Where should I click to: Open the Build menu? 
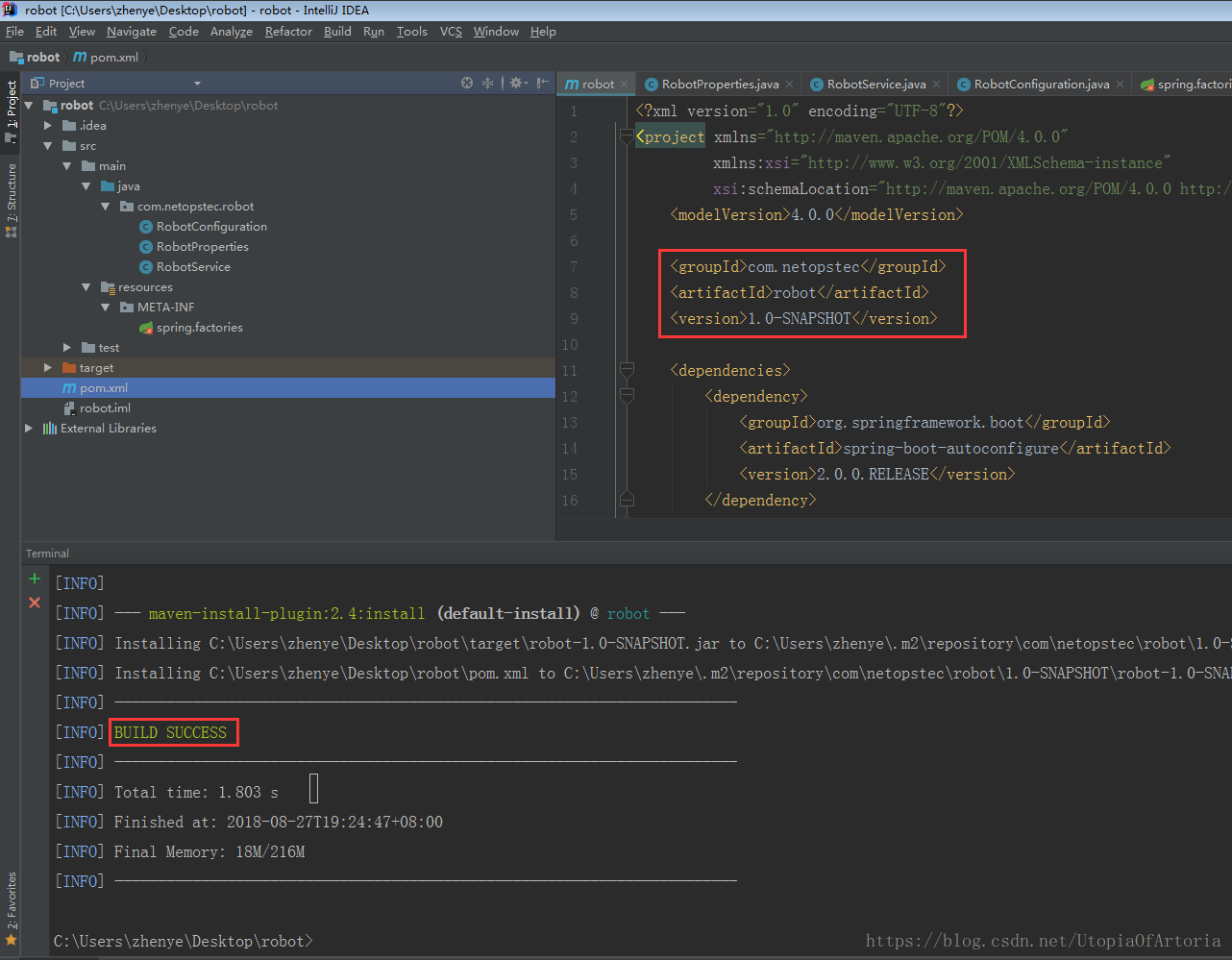(337, 32)
